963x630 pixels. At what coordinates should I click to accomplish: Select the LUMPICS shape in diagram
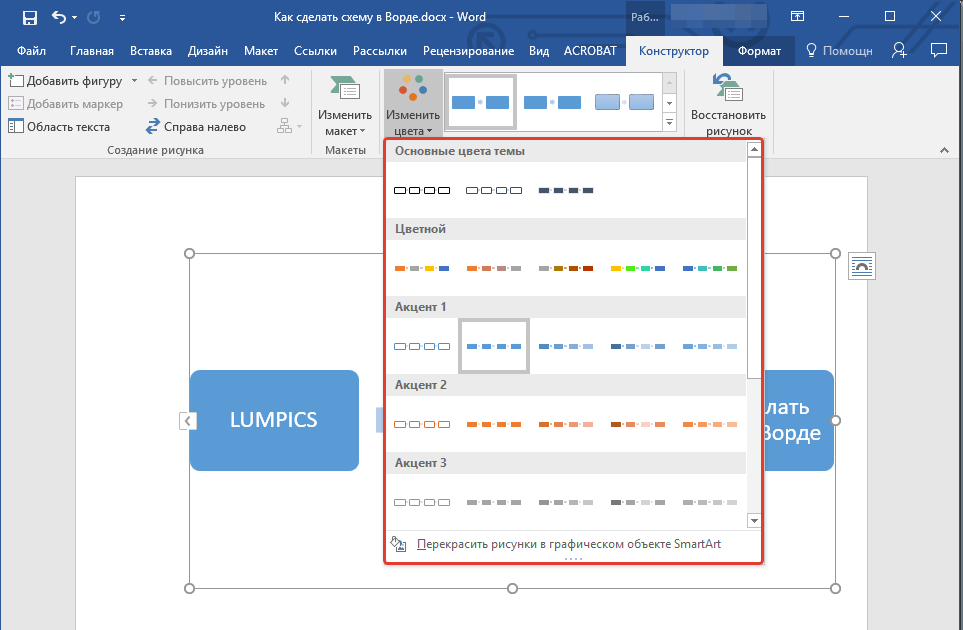(274, 420)
